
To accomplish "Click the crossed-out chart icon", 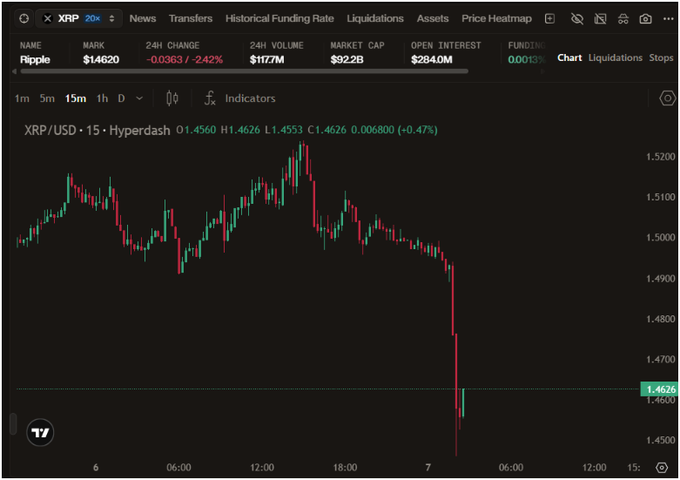I will pyautogui.click(x=600, y=19).
